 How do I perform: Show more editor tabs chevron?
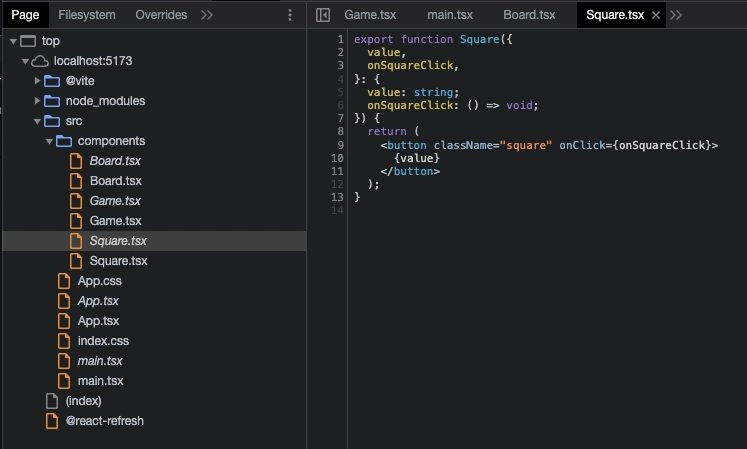coord(676,15)
